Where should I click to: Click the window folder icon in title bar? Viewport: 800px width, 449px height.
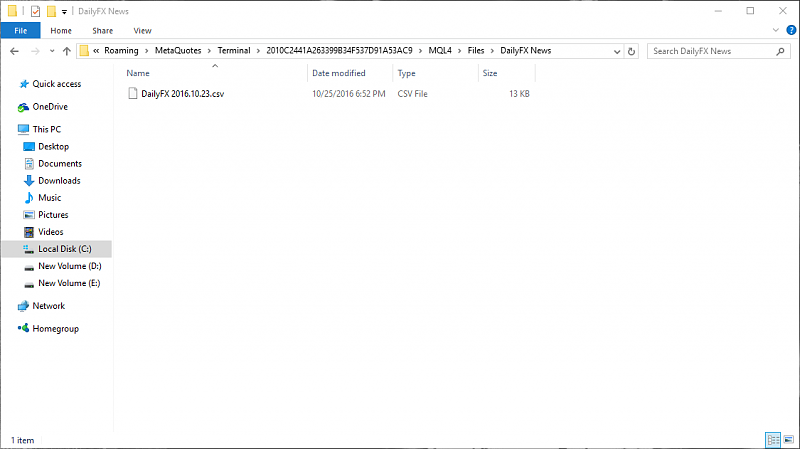12,11
